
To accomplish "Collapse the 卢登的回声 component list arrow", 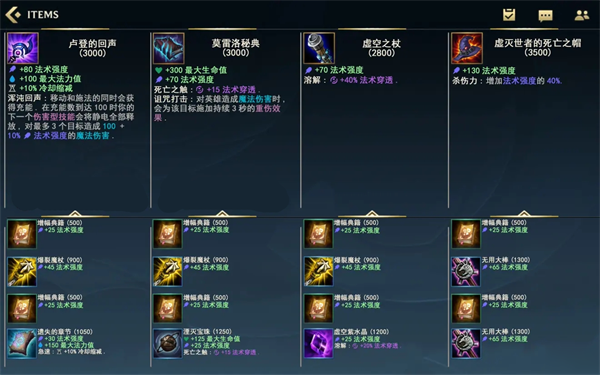I will coord(75,213).
